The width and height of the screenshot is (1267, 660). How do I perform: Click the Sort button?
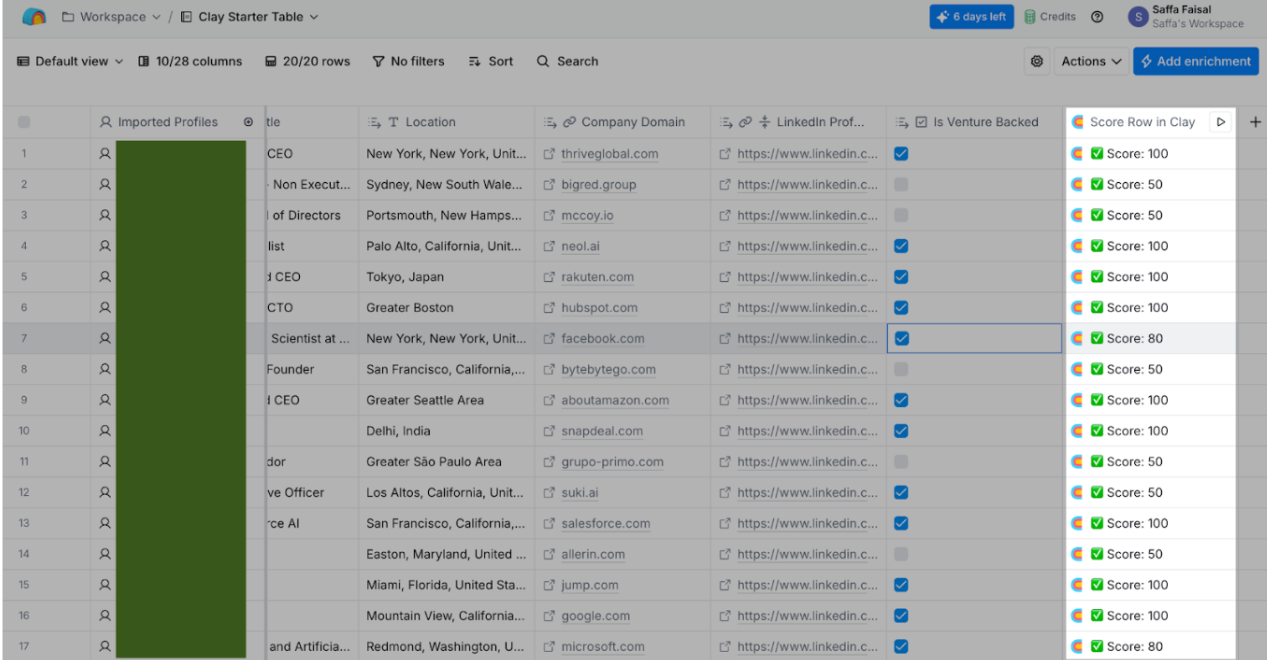coord(490,61)
